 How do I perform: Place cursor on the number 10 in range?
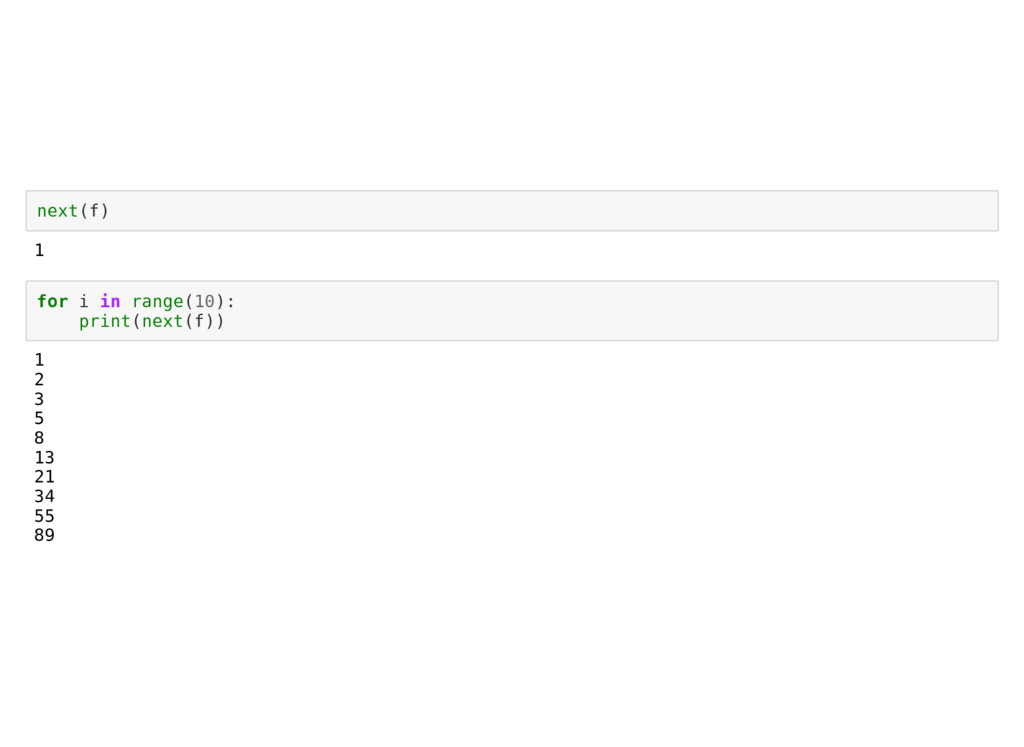[204, 301]
